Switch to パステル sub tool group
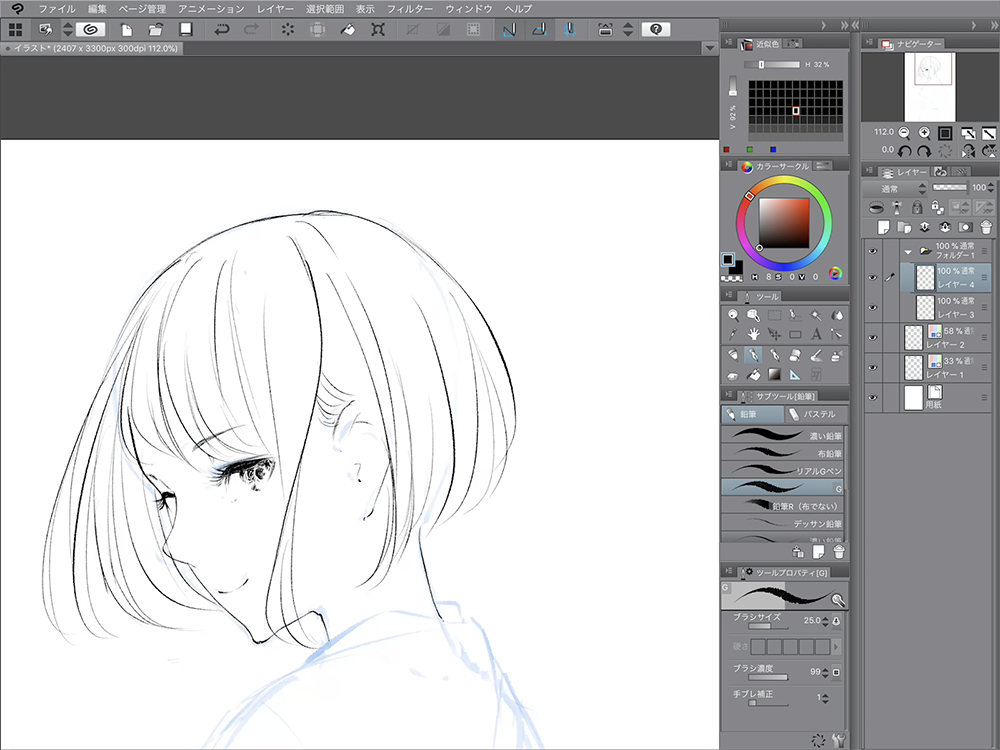This screenshot has height=750, width=1000. click(x=816, y=414)
